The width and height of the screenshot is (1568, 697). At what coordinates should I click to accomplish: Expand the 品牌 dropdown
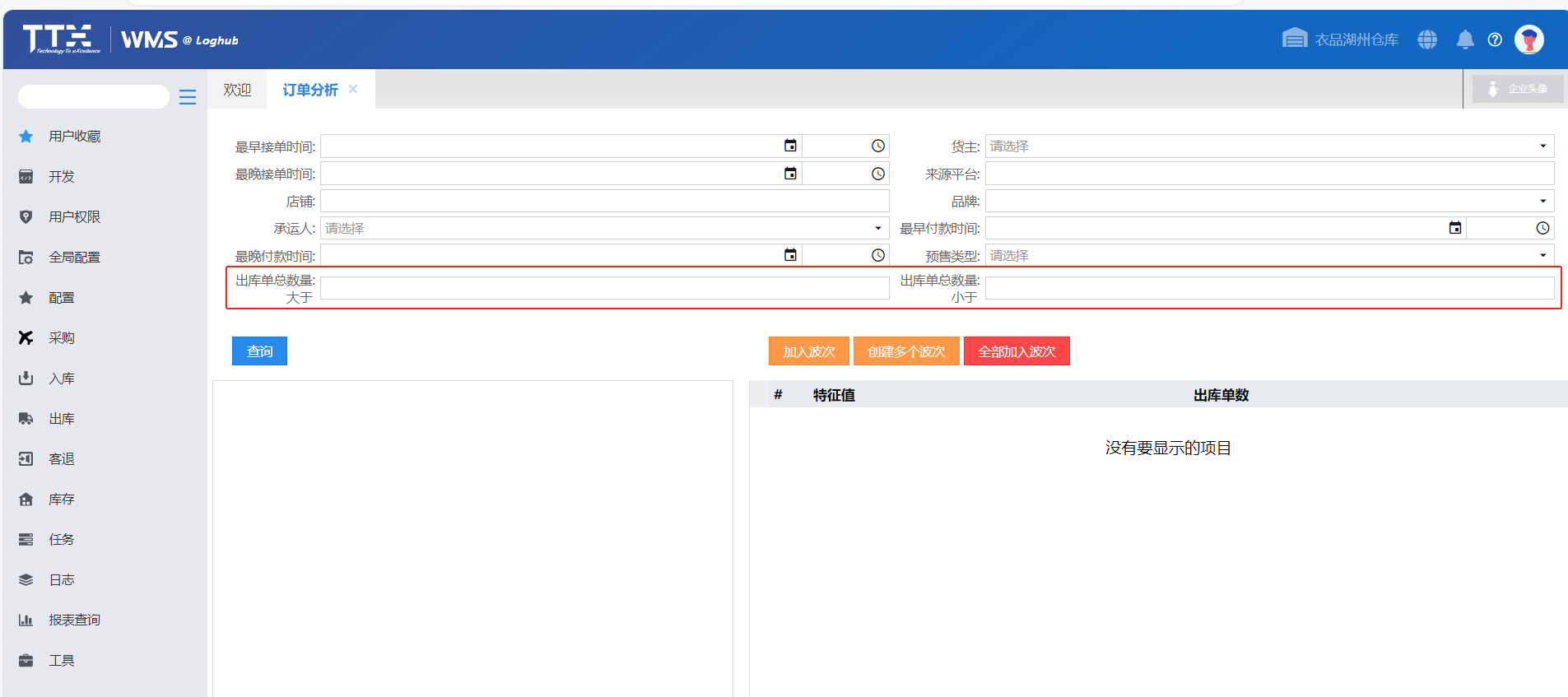pos(1542,201)
